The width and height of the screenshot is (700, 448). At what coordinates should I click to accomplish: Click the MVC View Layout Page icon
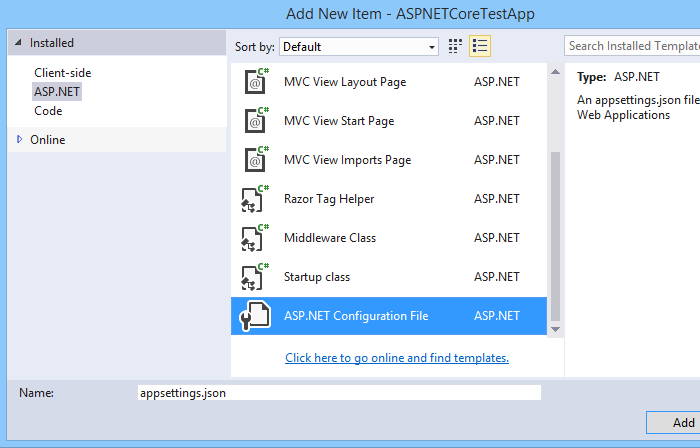(x=257, y=82)
